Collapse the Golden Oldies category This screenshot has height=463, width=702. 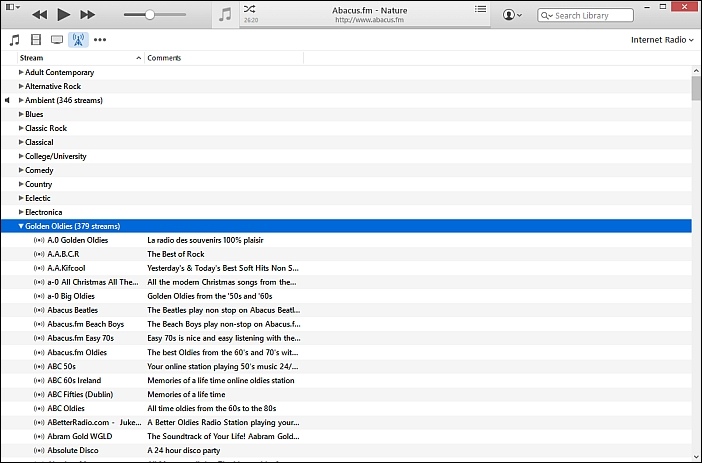point(21,226)
